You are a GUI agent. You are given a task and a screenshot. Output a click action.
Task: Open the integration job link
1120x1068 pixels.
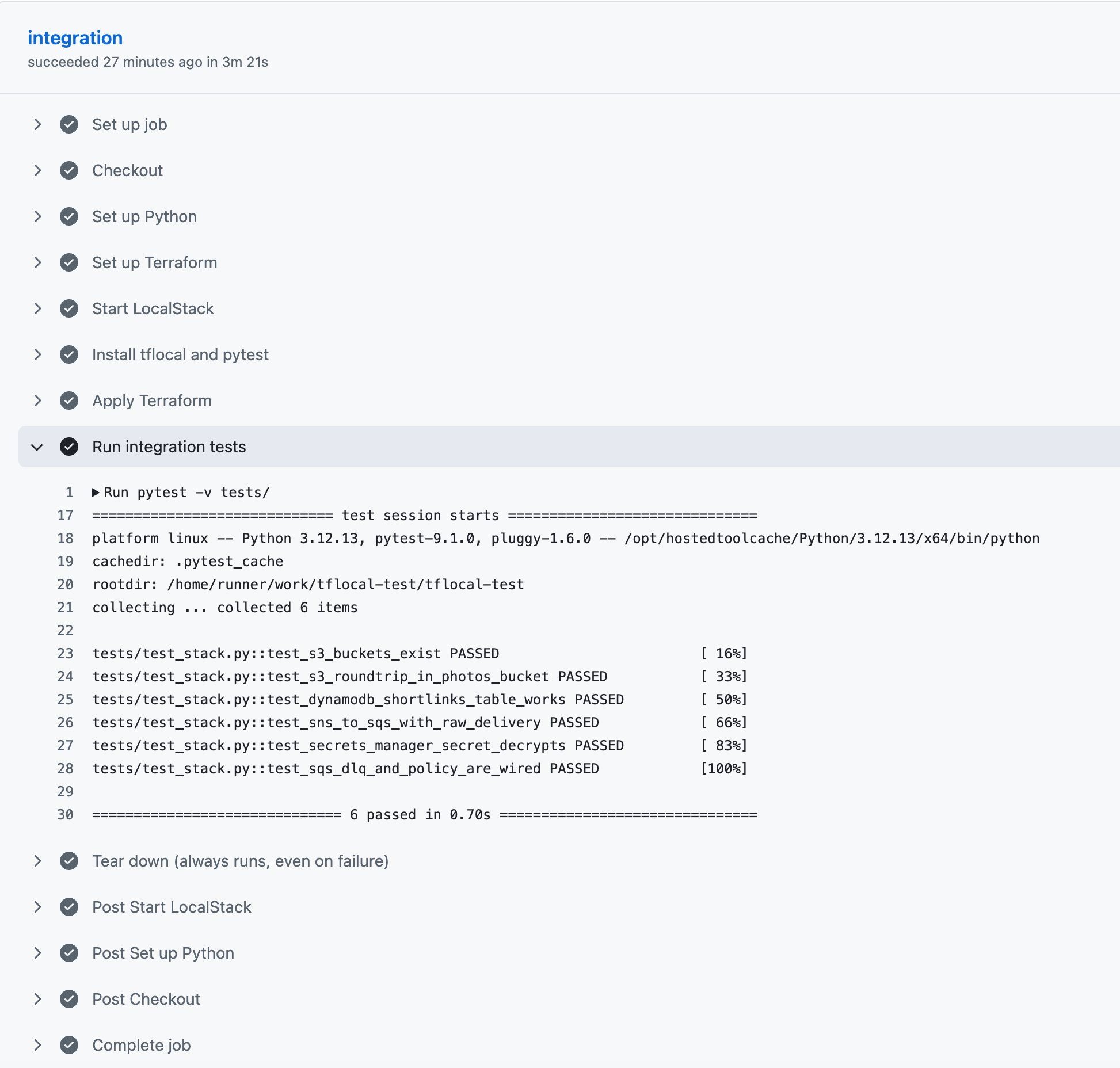75,38
